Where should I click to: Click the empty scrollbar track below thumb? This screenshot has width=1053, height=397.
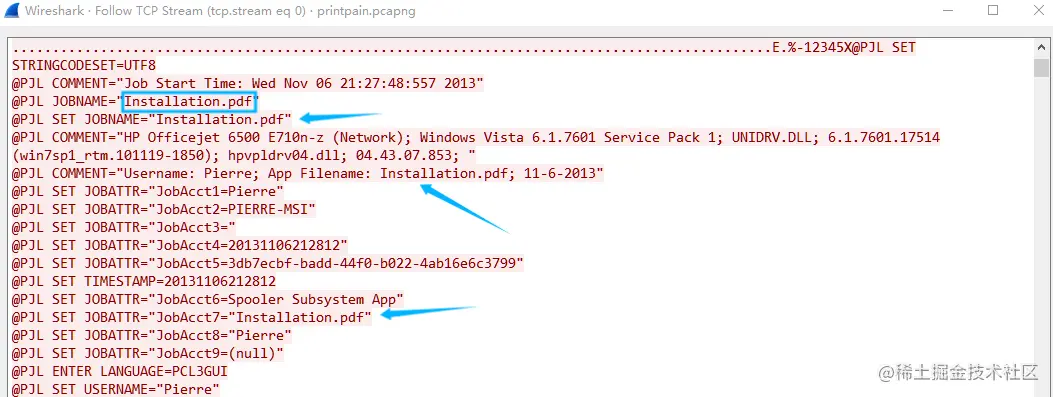(x=1041, y=235)
